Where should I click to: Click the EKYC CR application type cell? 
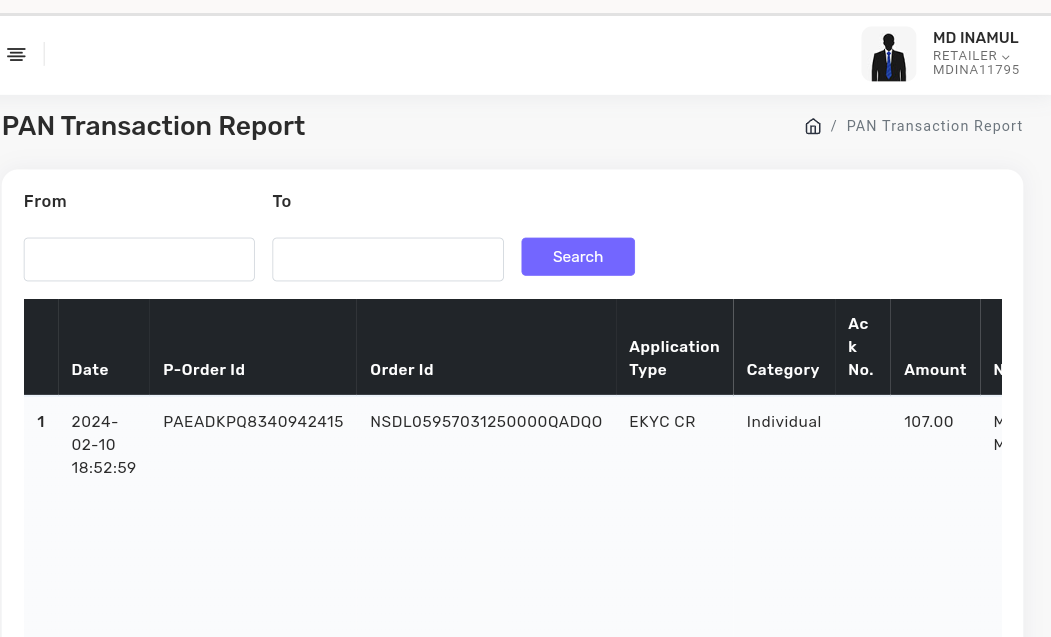pyautogui.click(x=662, y=422)
